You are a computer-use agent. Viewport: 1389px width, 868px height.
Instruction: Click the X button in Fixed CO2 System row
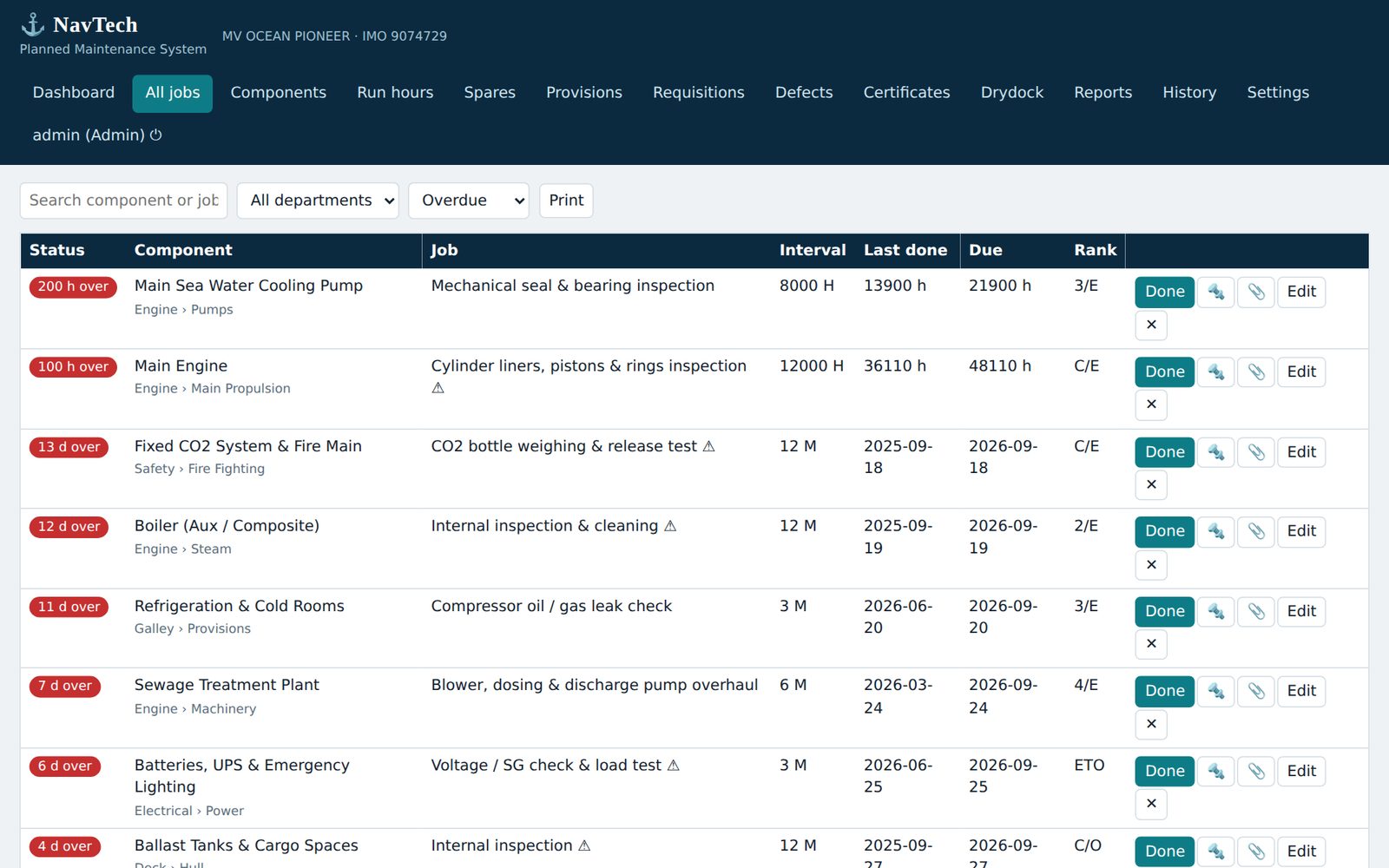(1151, 484)
